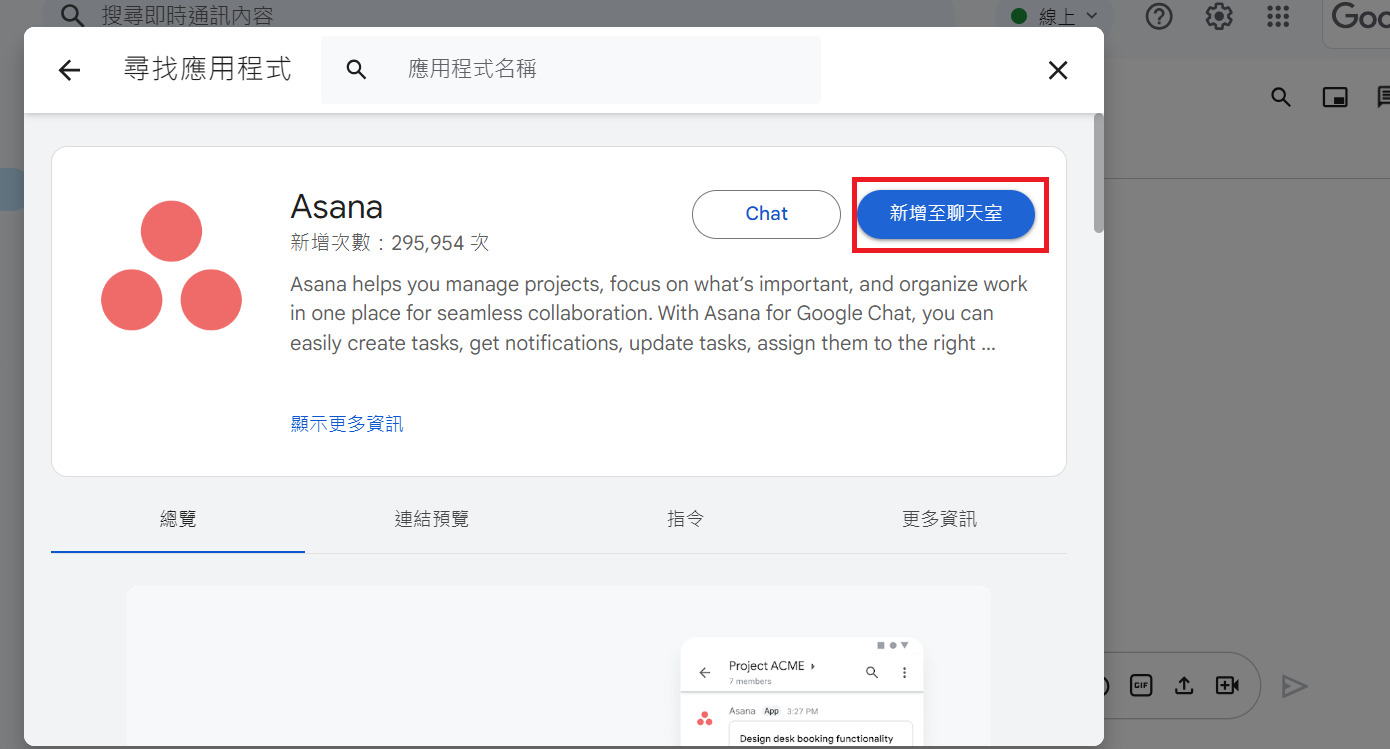1390x749 pixels.
Task: Go back with the arrow beside 尋找應用程式
Action: 69,70
